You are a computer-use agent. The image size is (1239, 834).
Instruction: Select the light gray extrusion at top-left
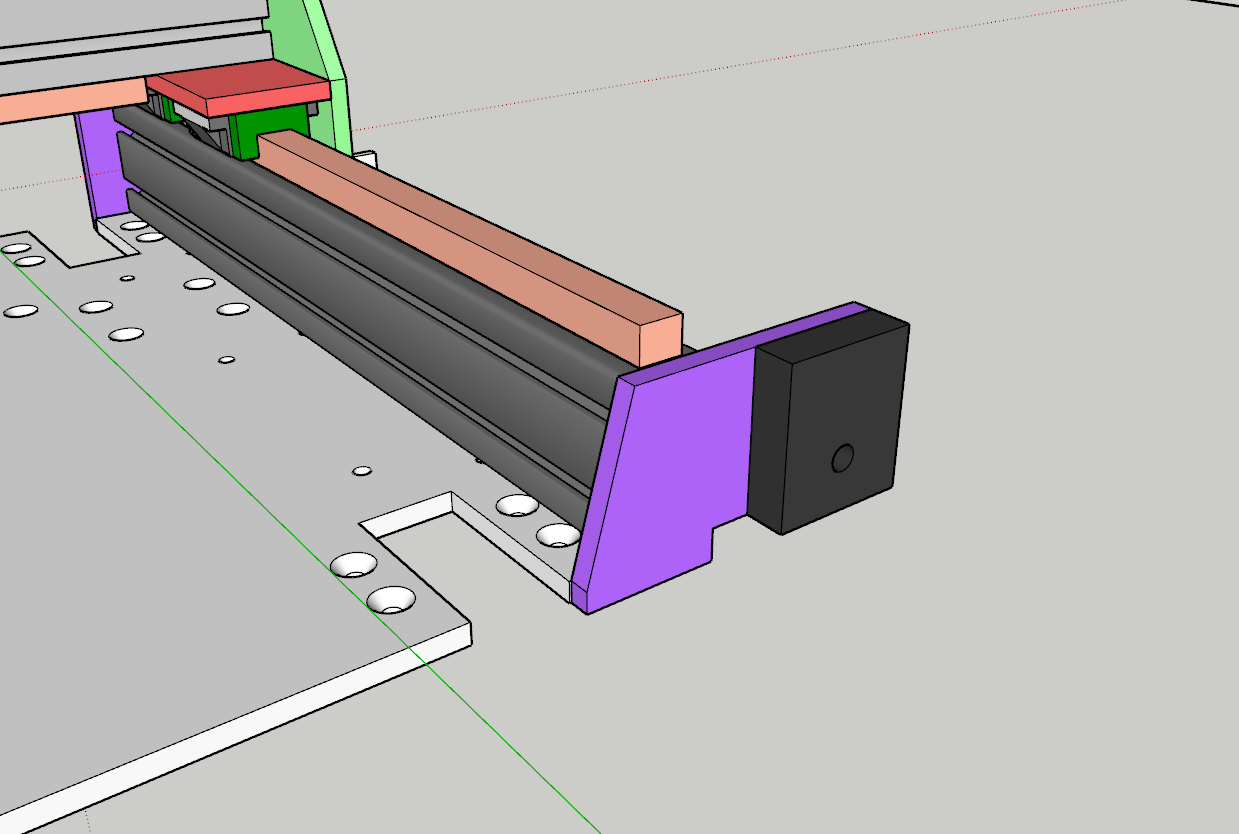pos(130,30)
